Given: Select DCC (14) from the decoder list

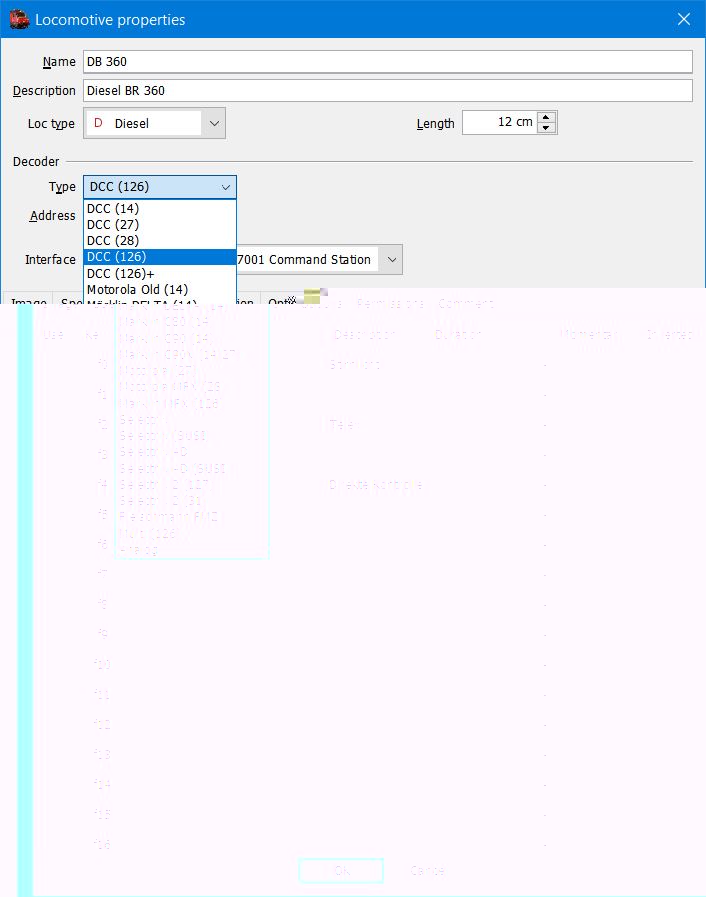Looking at the screenshot, I should coord(113,209).
